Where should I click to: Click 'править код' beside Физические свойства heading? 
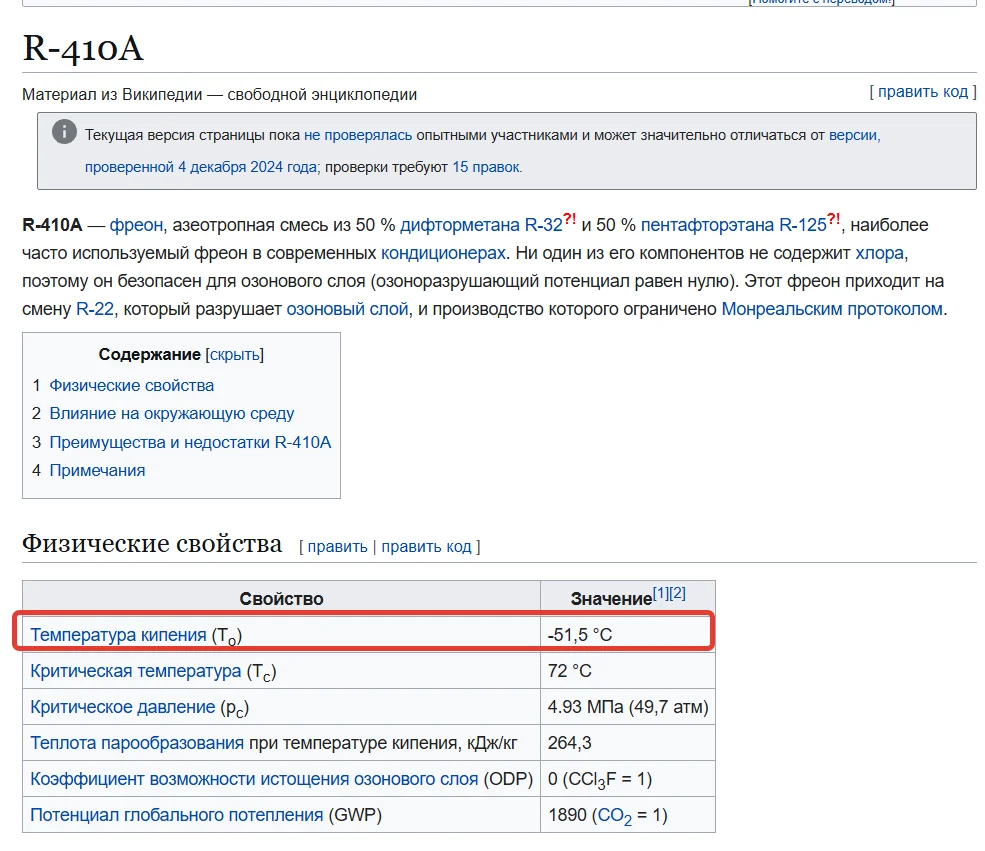(426, 546)
